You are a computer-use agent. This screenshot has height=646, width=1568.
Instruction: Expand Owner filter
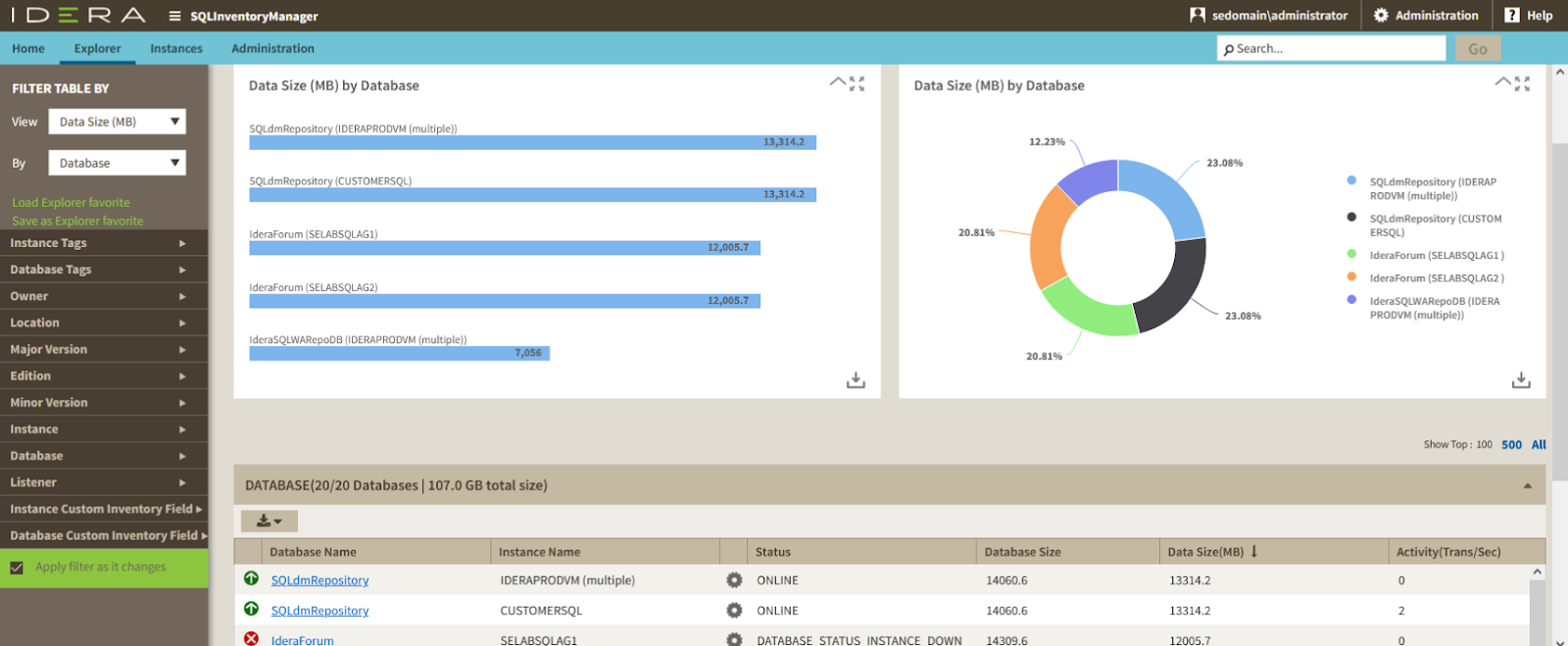point(104,296)
